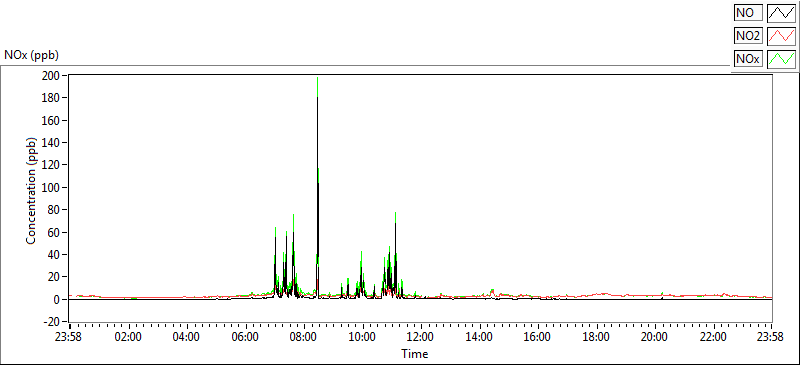800x365 pixels.
Task: Click the Concentration (ppb) axis label
Action: click(x=31, y=190)
